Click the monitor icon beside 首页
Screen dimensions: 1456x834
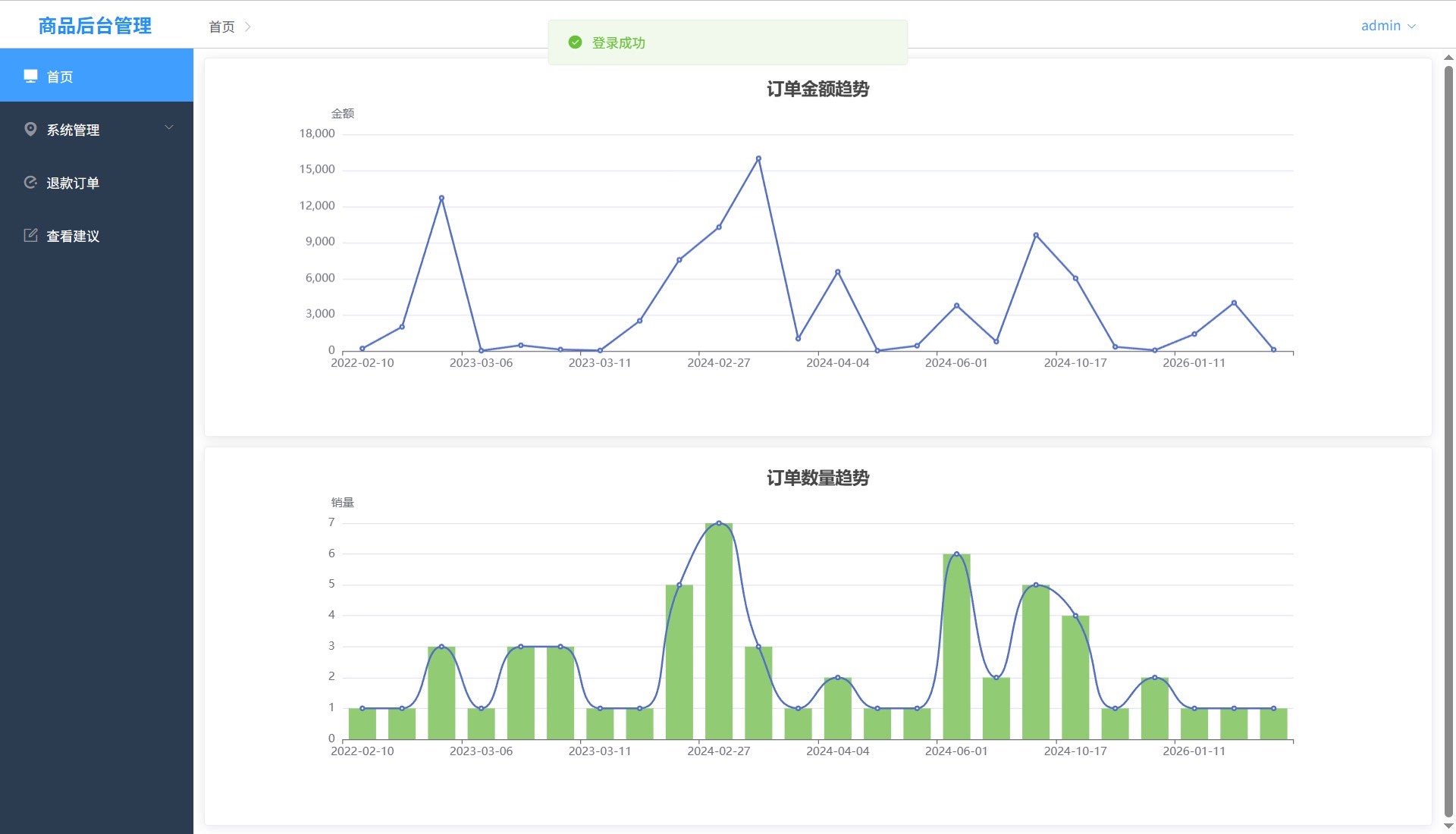(x=30, y=76)
